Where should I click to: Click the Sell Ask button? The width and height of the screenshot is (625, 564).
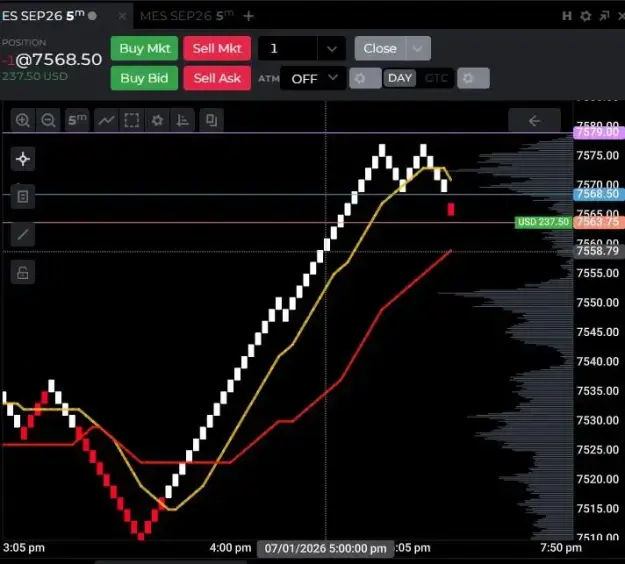pyautogui.click(x=217, y=78)
